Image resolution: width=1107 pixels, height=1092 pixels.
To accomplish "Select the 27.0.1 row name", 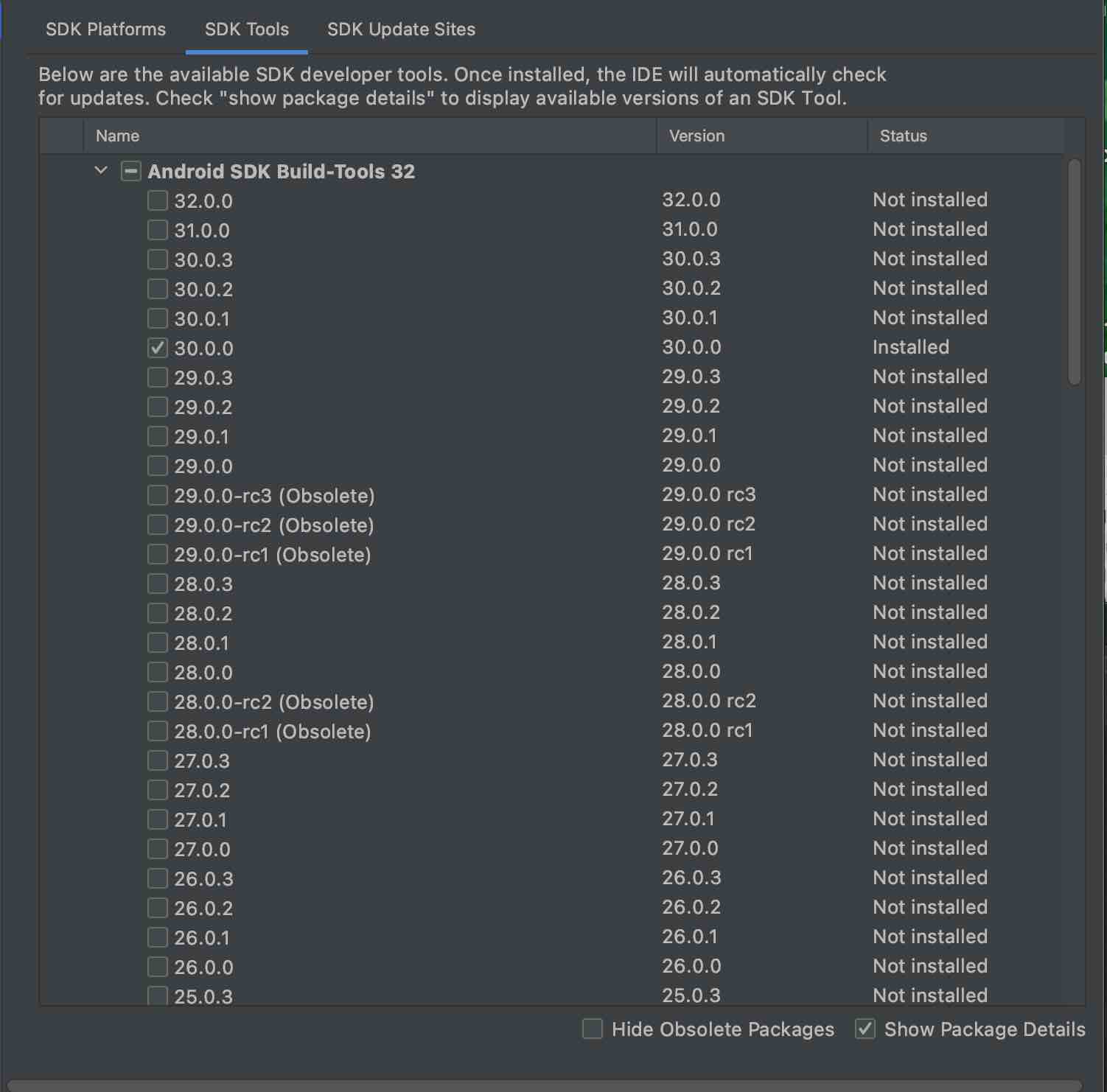I will [200, 820].
